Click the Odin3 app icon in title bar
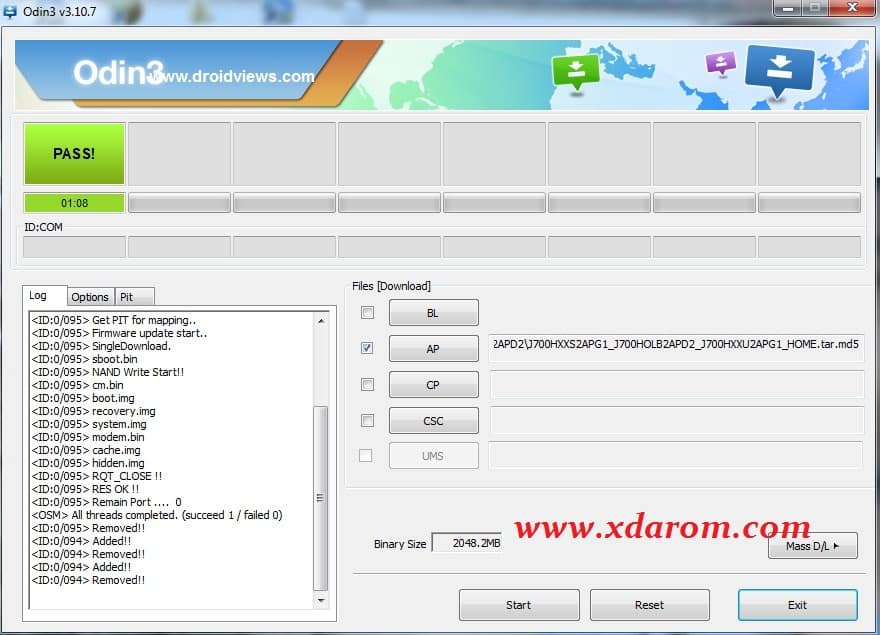880x635 pixels. click(x=11, y=11)
